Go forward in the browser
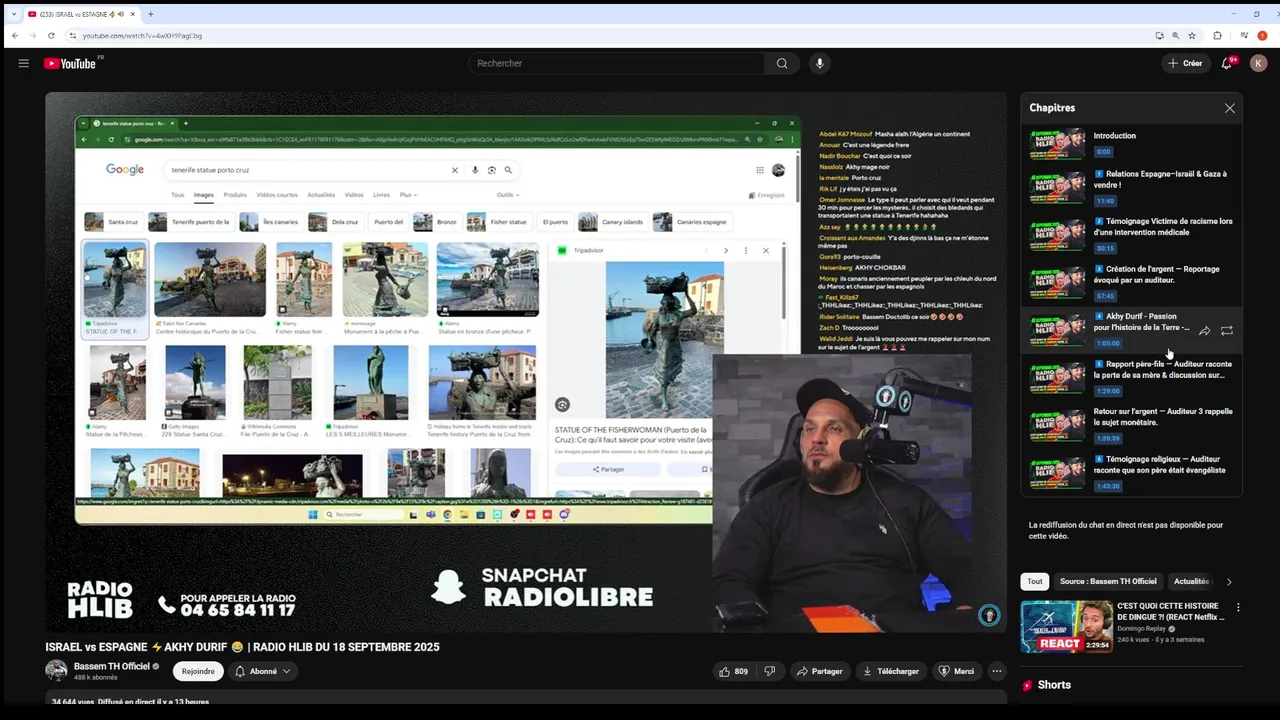This screenshot has height=720, width=1280. coord(33,35)
